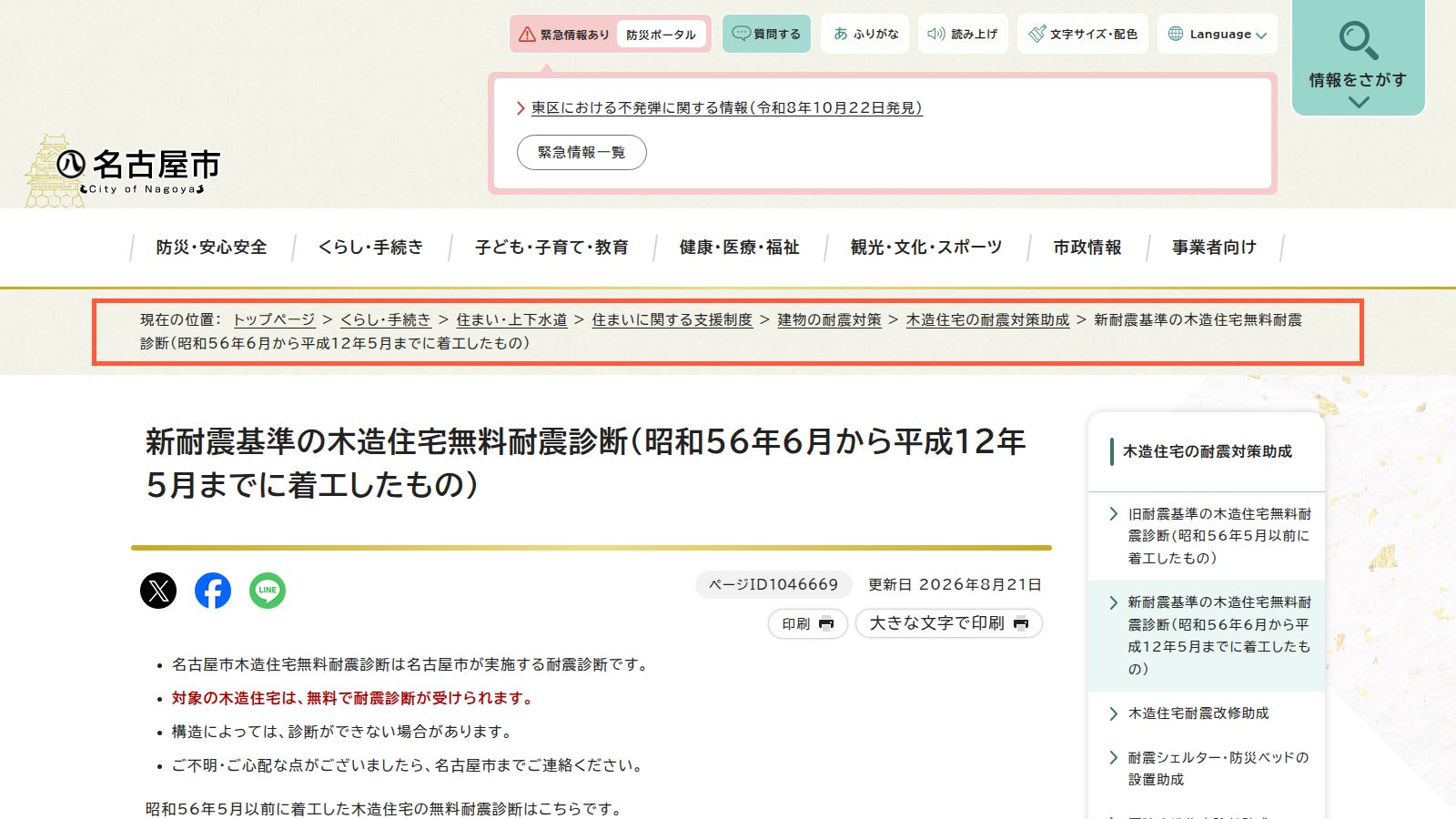
Task: Click the Nagoya city logo
Action: point(123,170)
